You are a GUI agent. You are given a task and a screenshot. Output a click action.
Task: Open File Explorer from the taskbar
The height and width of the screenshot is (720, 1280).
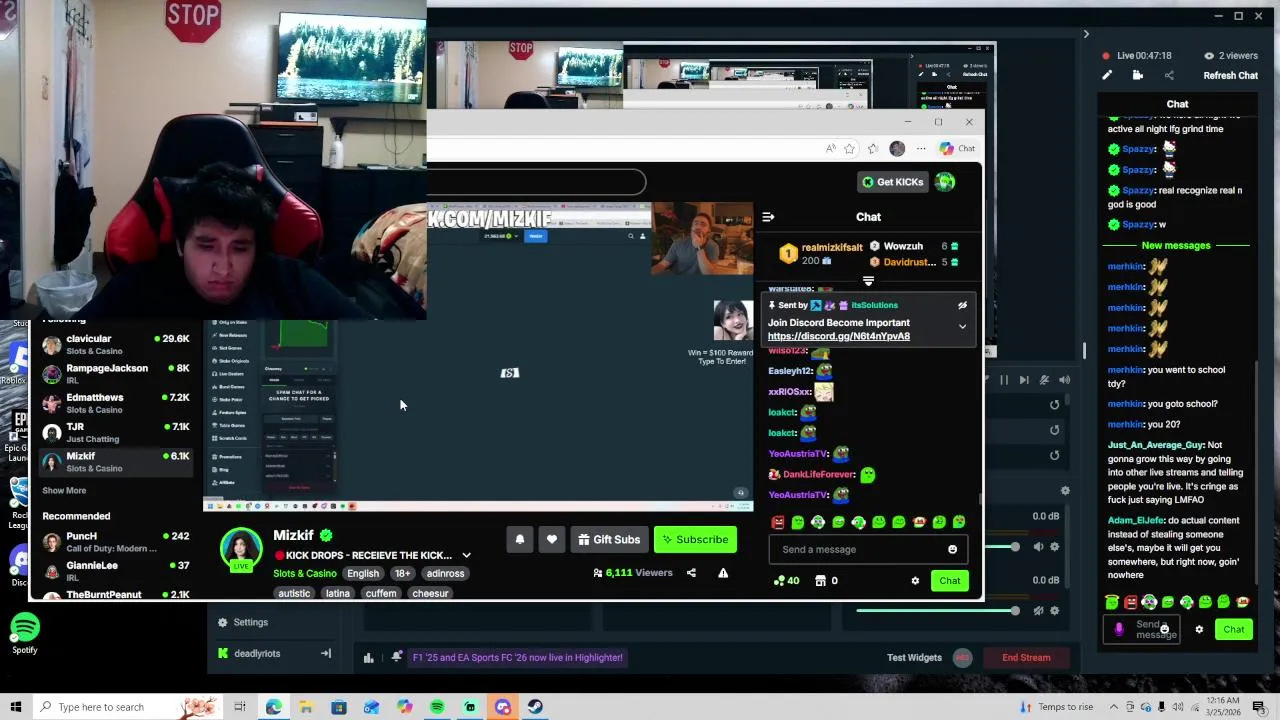click(306, 707)
